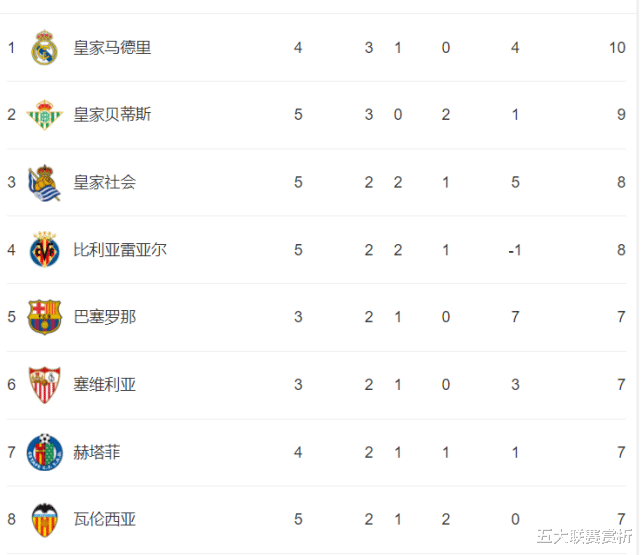
Task: Open the 皇家马德里 team link
Action: coord(112,48)
